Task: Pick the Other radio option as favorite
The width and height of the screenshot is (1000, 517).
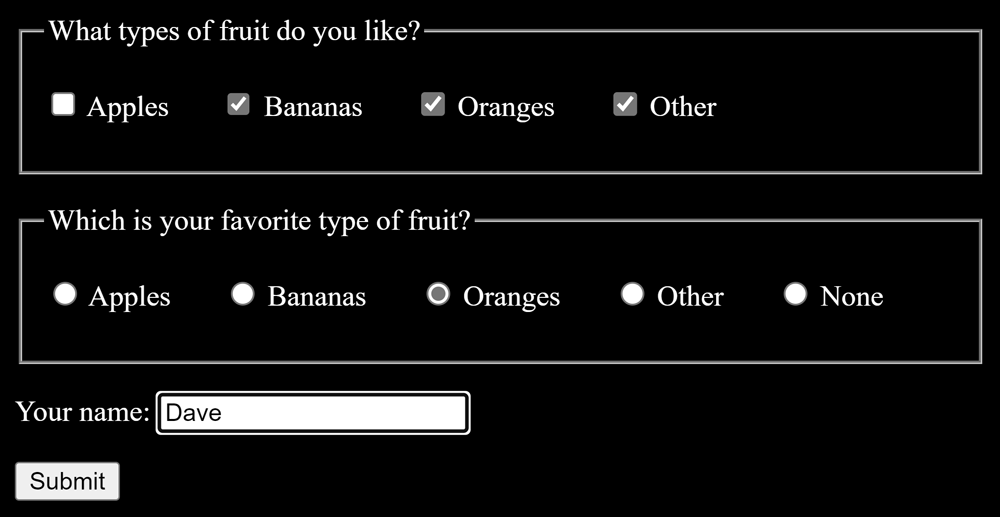Action: pos(632,294)
